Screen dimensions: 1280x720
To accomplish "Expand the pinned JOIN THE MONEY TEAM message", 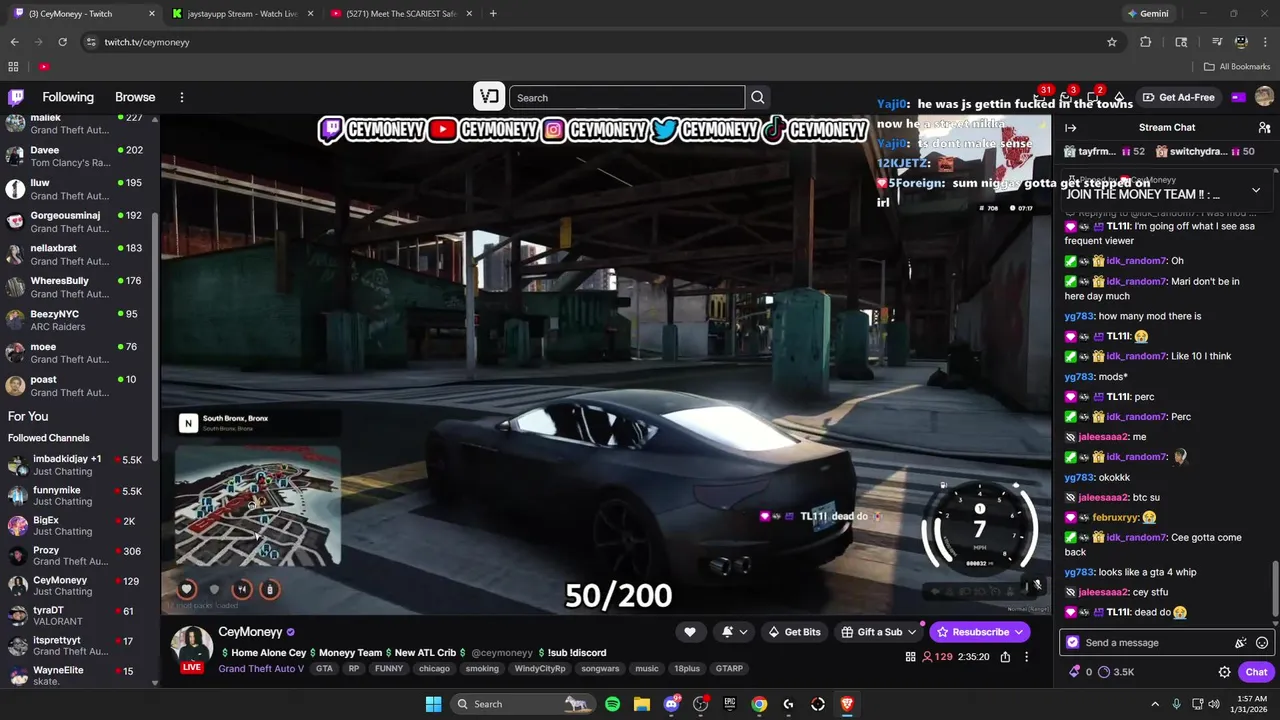I will 1256,190.
